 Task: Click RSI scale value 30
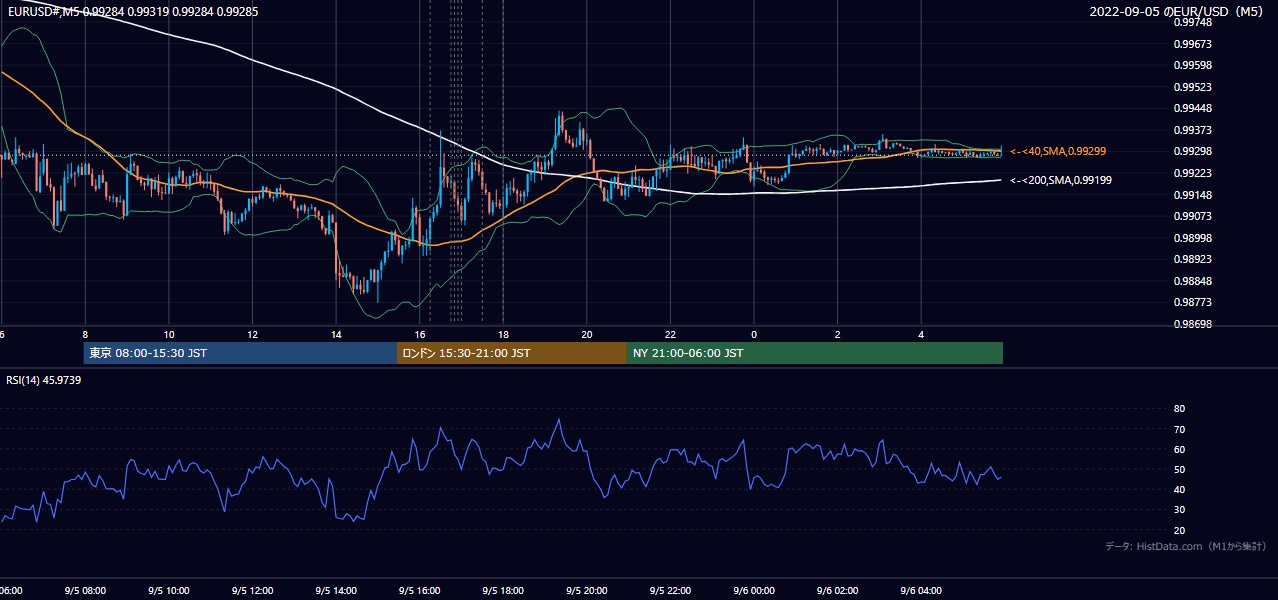tap(1179, 510)
